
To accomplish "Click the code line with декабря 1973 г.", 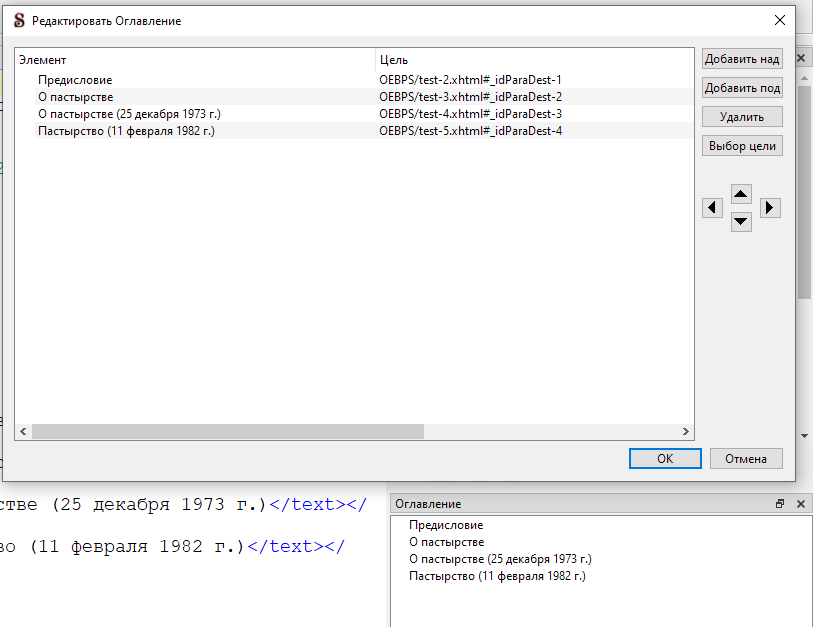I will click(x=183, y=505).
